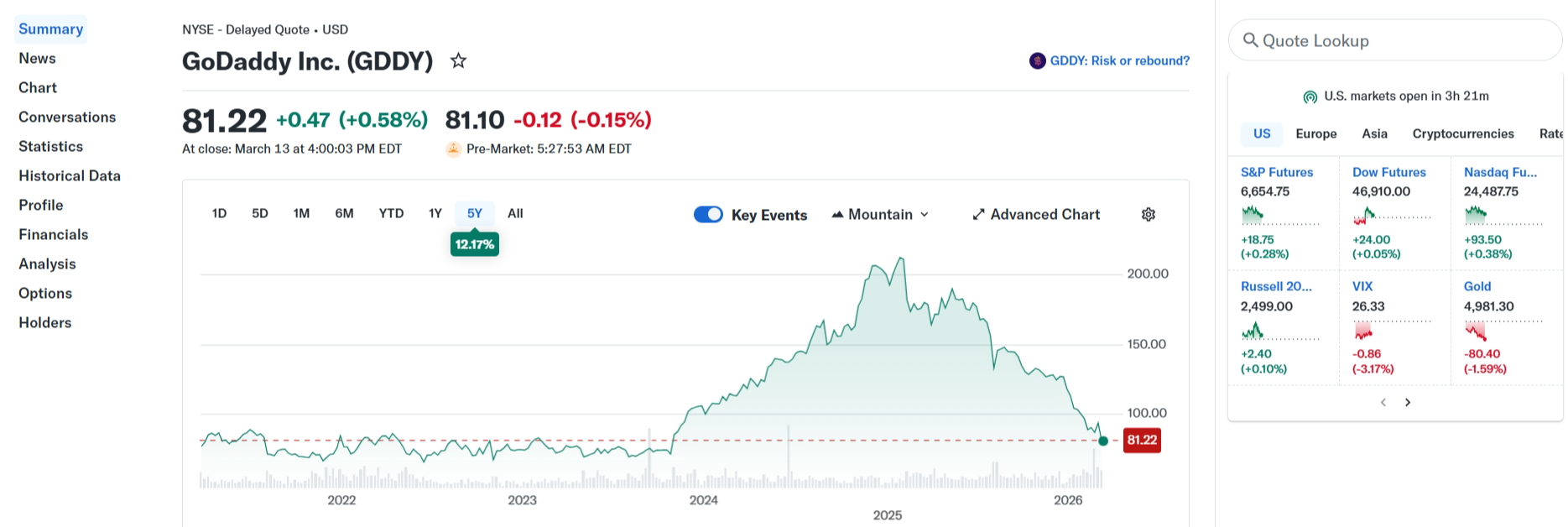The width and height of the screenshot is (1568, 527).
Task: Open Historical Data section
Action: (70, 176)
